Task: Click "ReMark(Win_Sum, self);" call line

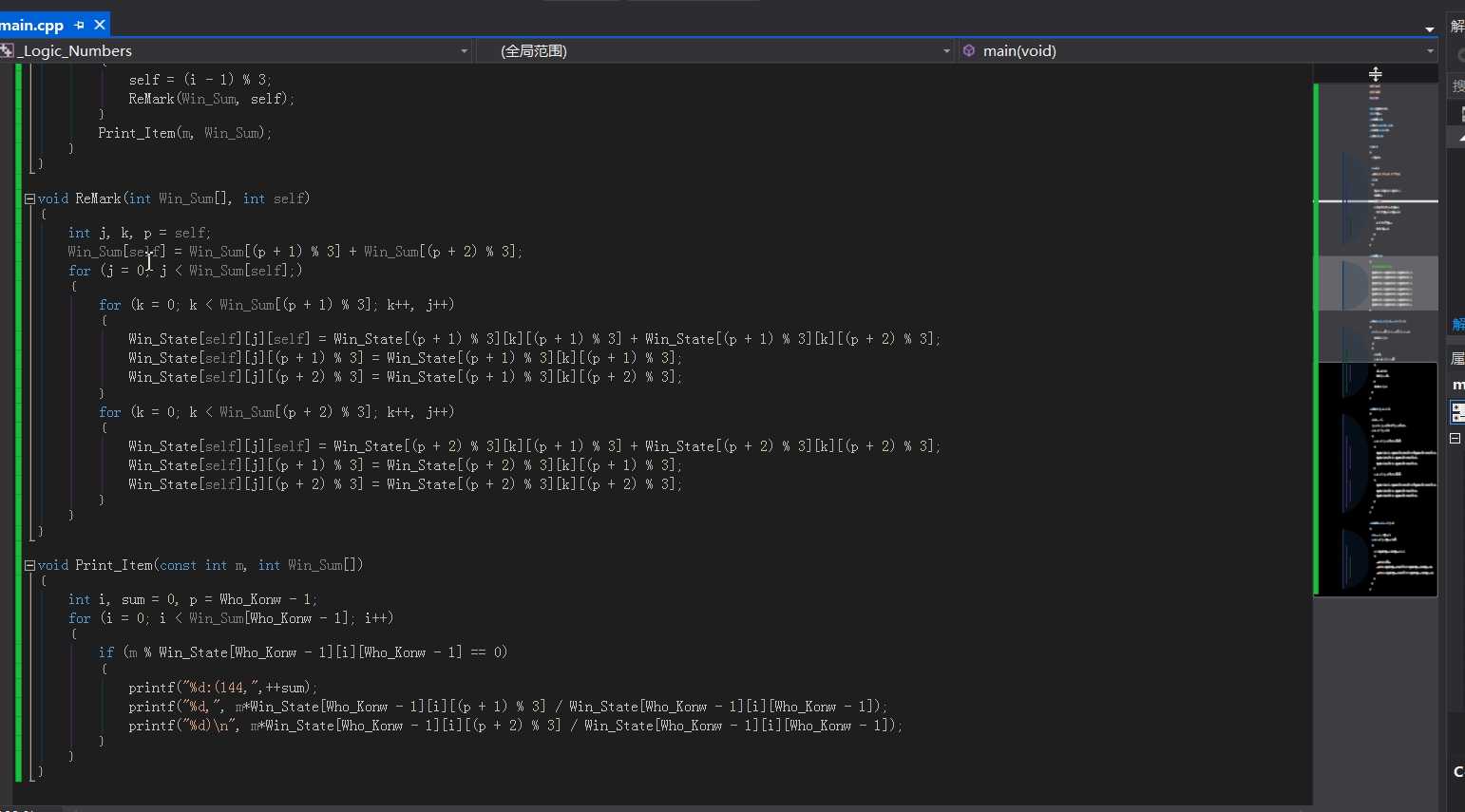Action: [x=212, y=99]
